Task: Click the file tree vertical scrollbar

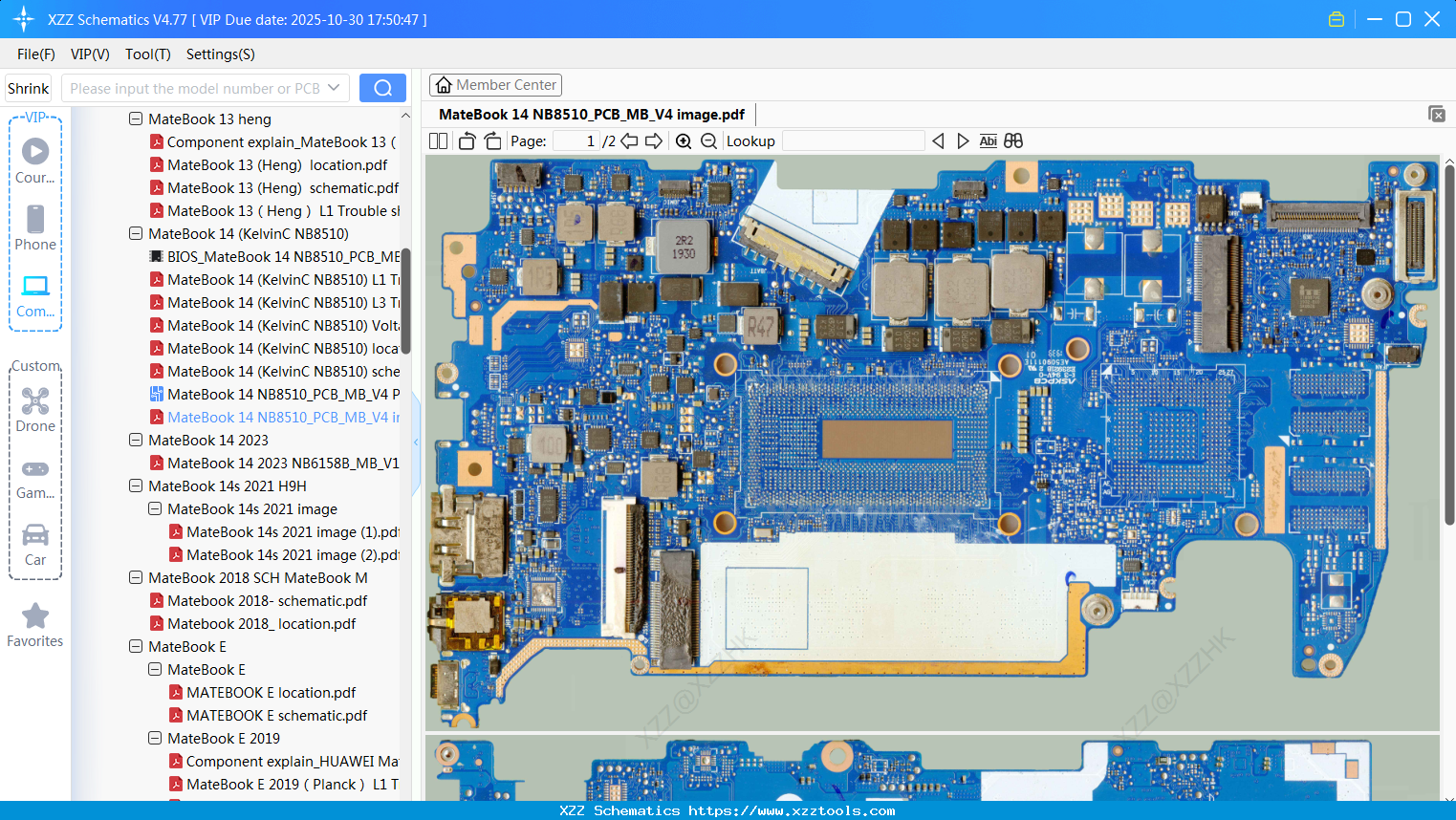Action: [x=405, y=301]
